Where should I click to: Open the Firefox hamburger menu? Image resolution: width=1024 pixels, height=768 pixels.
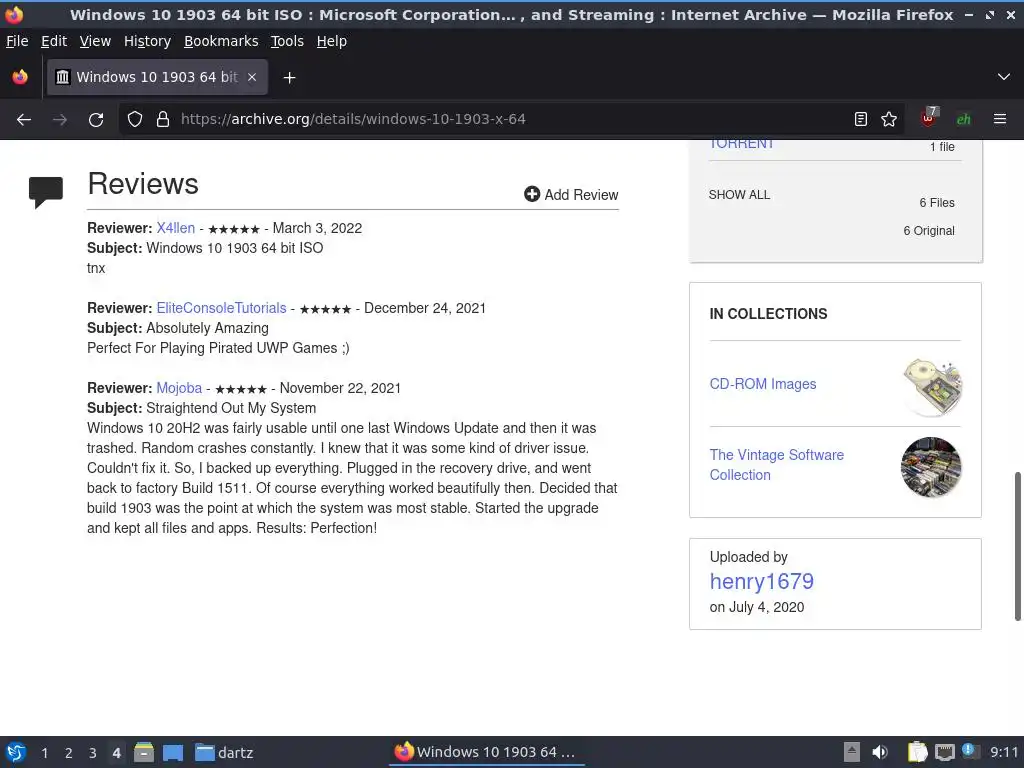[1000, 119]
